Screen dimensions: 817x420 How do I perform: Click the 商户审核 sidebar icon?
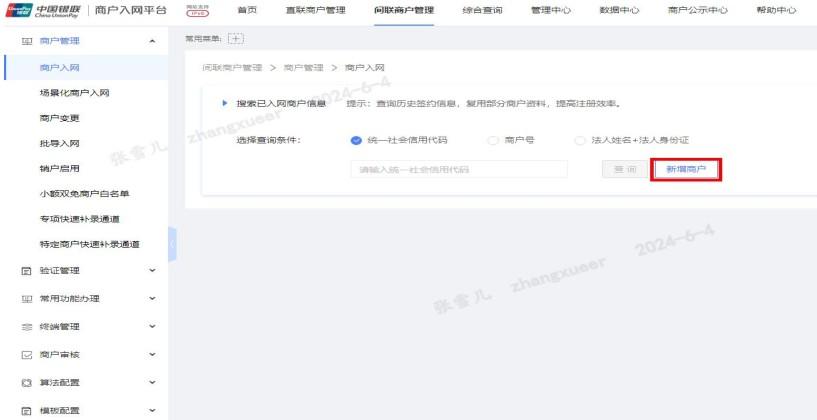pyautogui.click(x=27, y=354)
